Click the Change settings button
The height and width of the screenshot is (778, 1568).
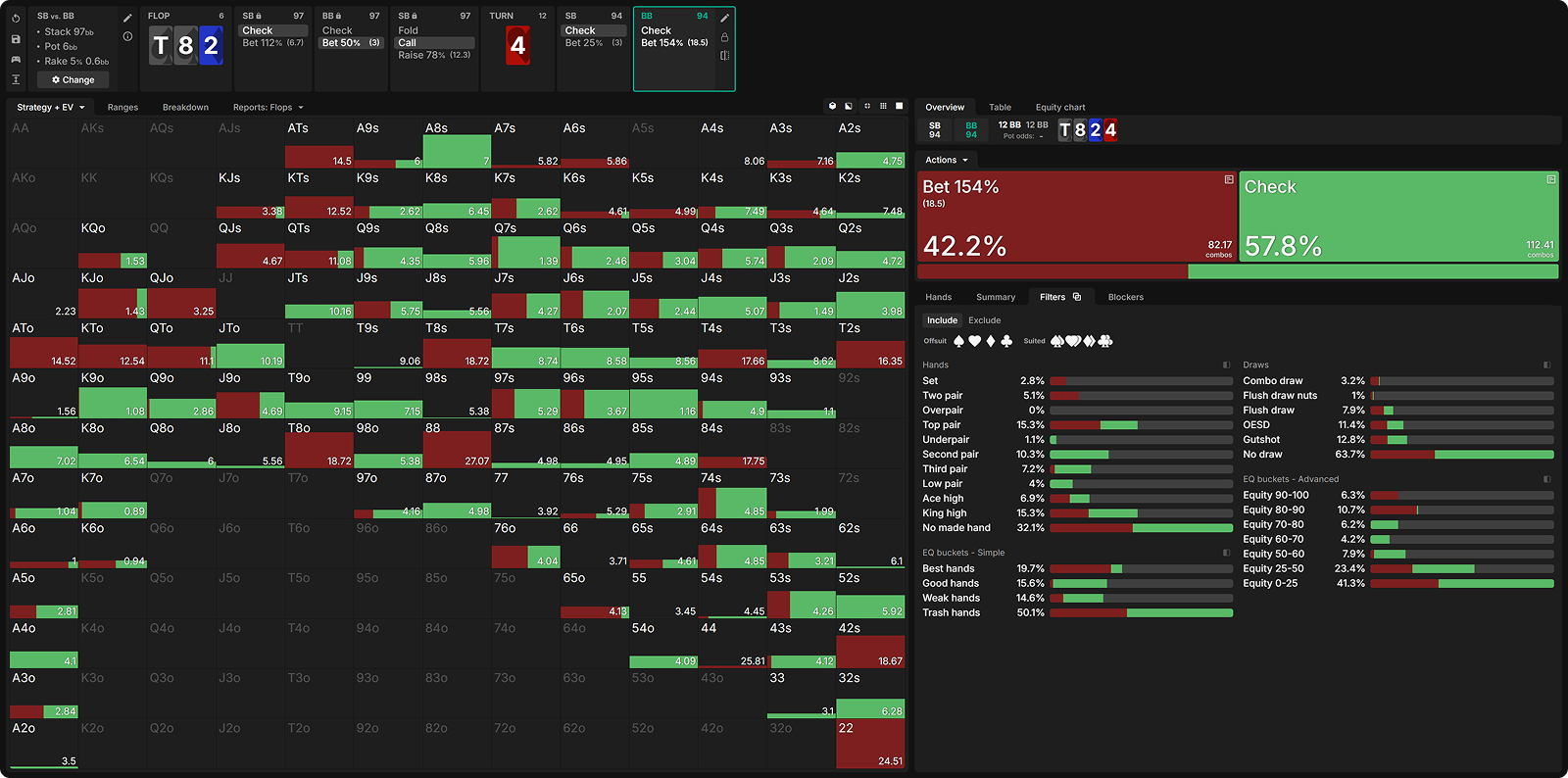click(x=73, y=80)
